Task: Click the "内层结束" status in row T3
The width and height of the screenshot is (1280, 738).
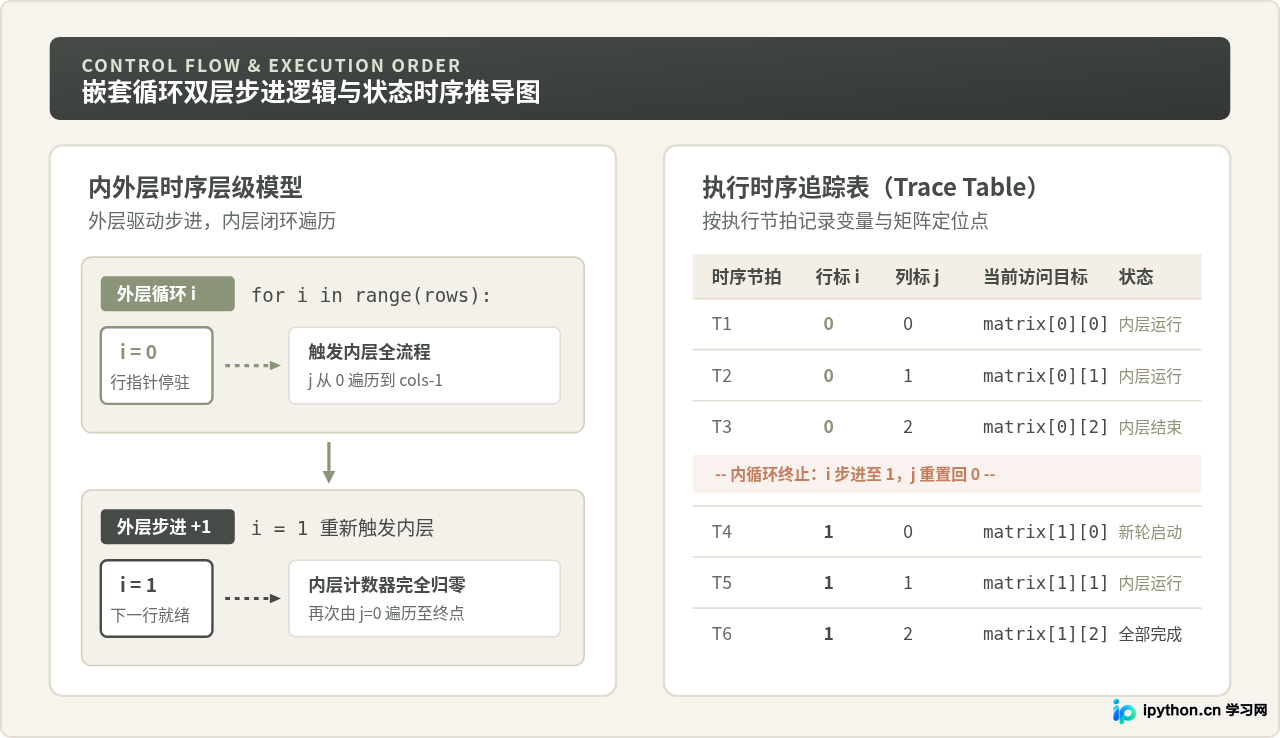Action: click(x=1150, y=427)
